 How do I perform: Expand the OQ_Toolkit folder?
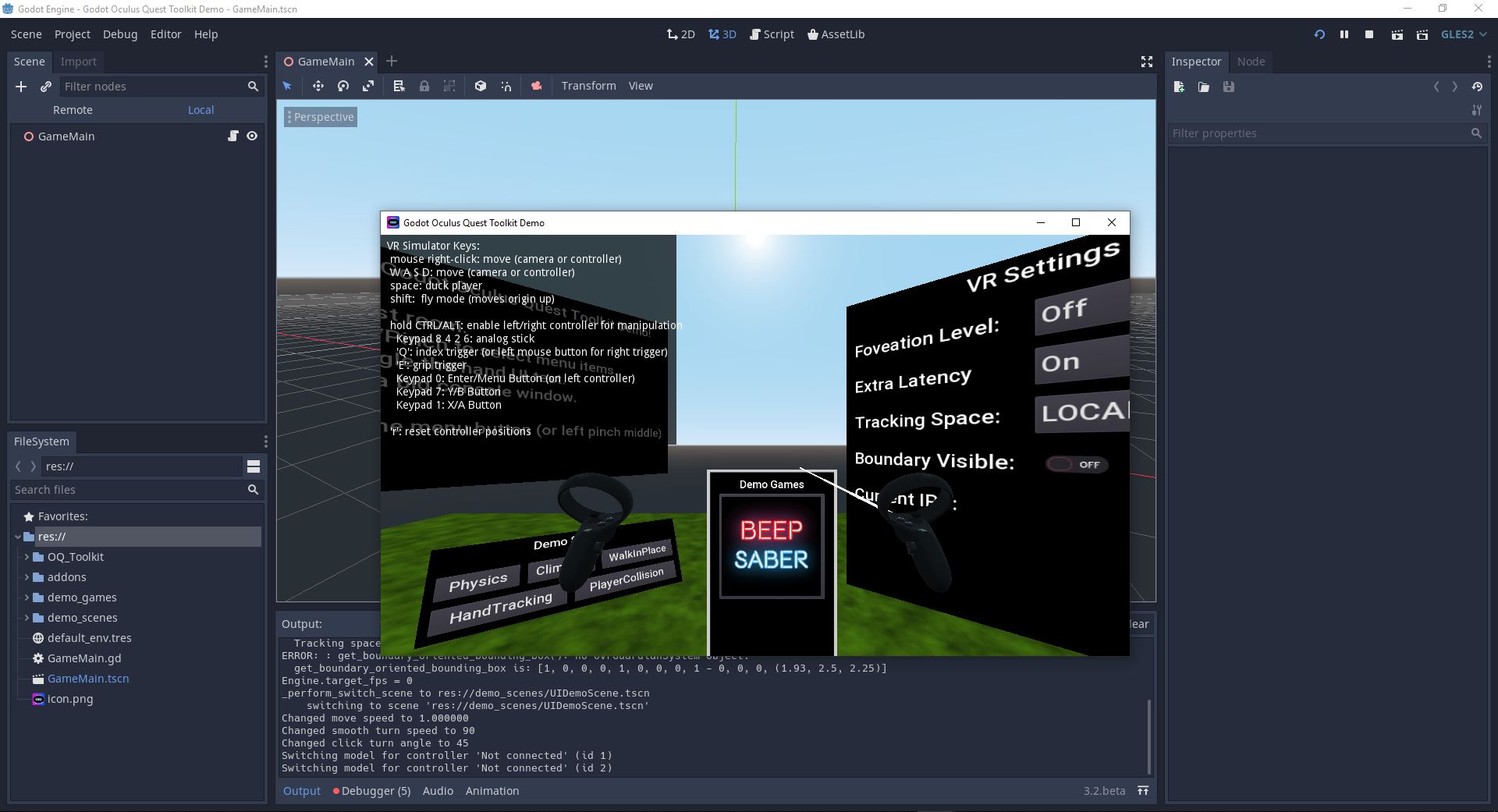pyautogui.click(x=27, y=557)
